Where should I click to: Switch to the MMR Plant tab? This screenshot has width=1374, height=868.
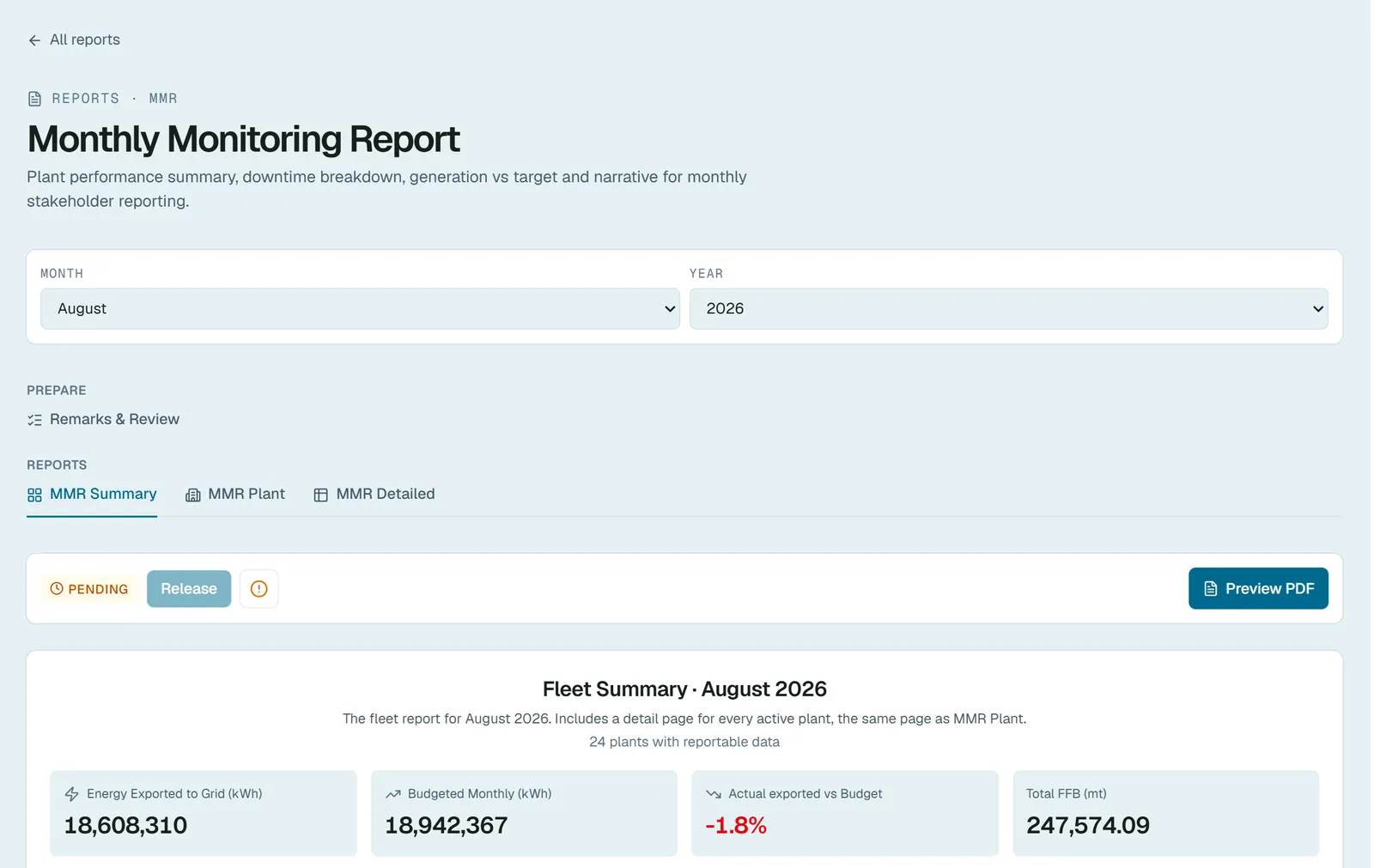point(235,495)
